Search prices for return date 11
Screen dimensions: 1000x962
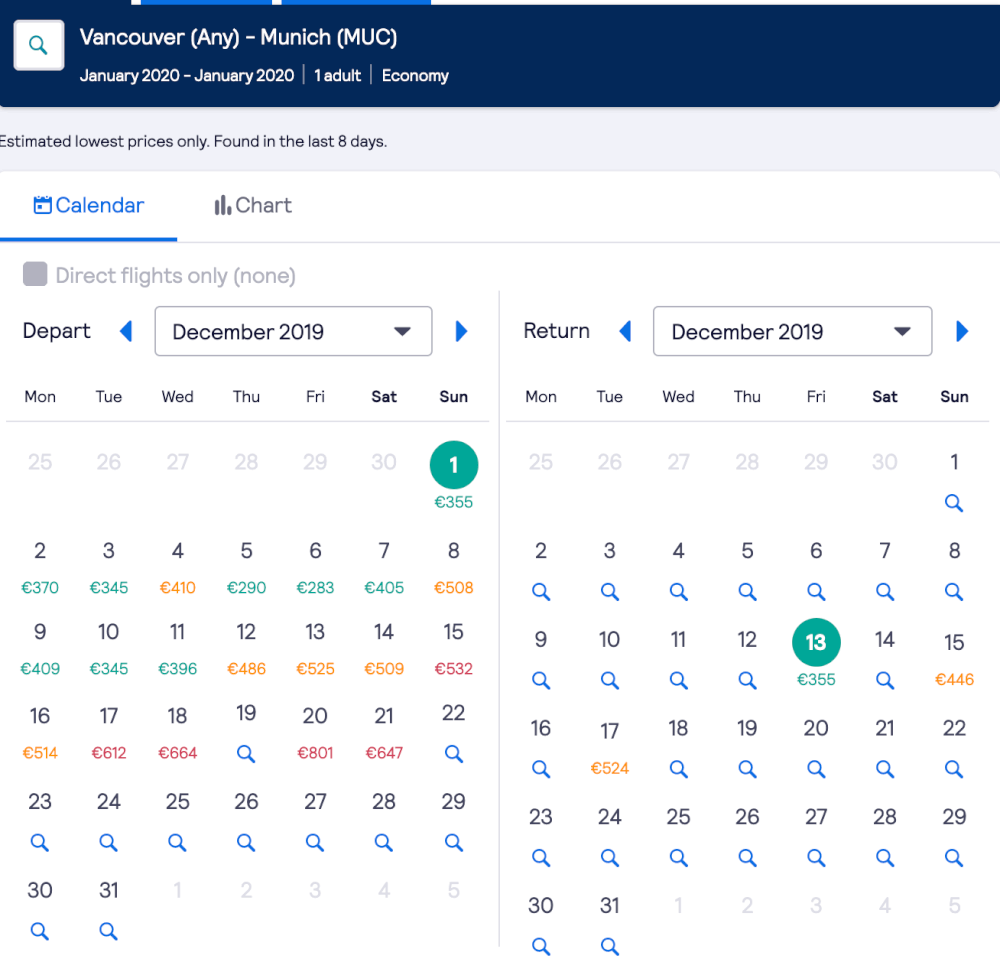pos(679,680)
